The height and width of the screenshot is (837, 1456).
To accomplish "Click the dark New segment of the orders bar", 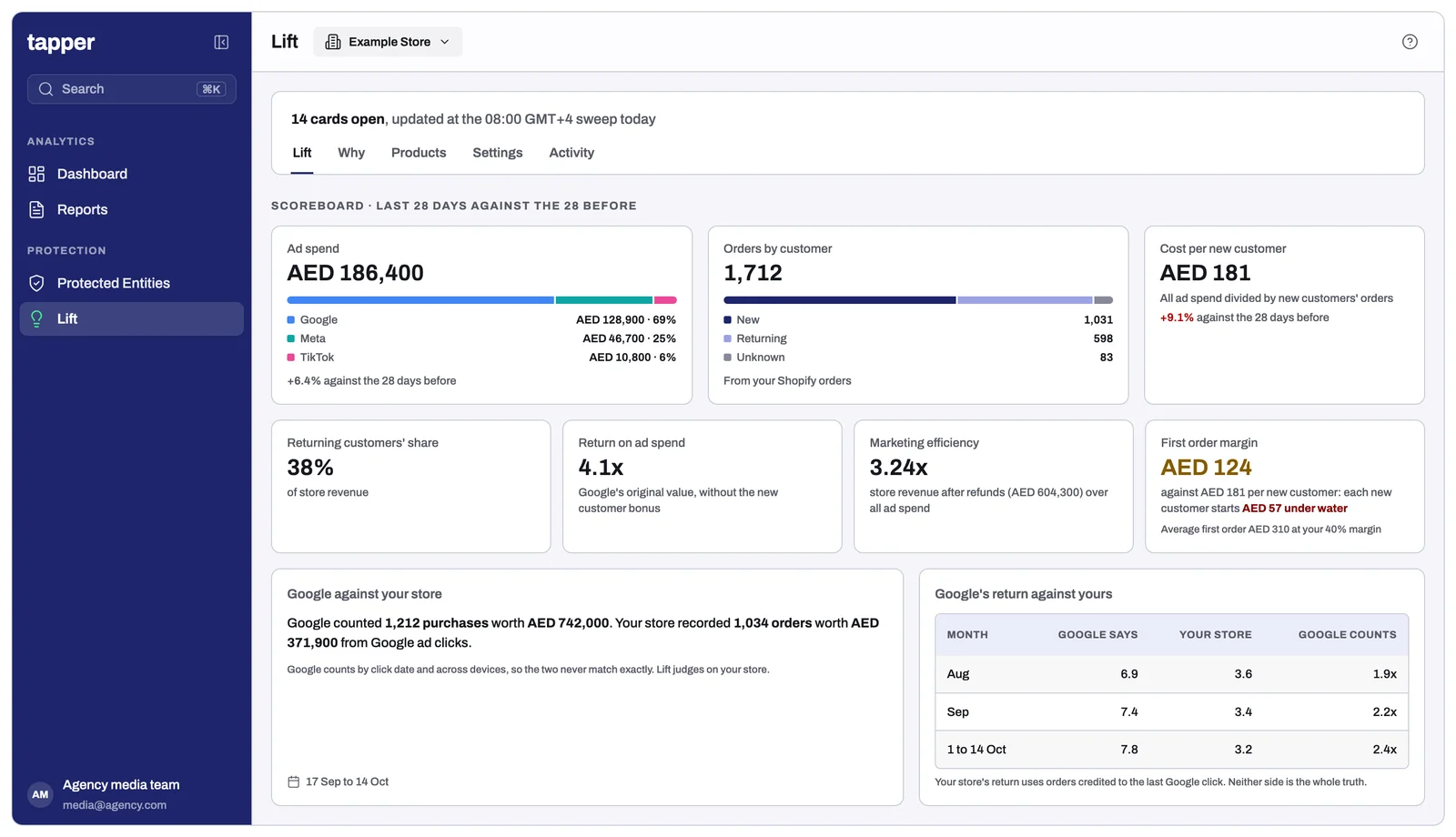I will click(840, 299).
